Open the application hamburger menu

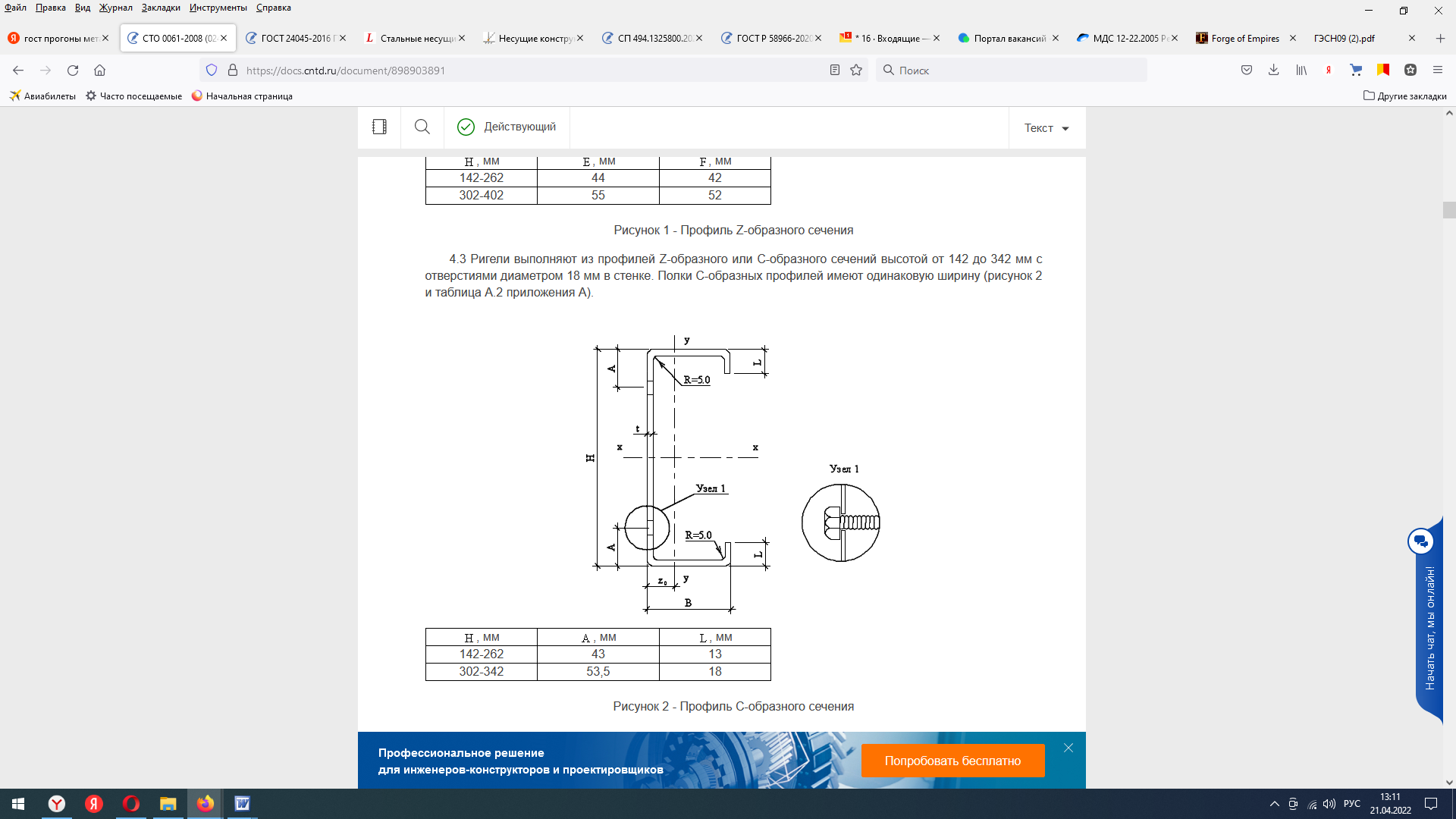click(1438, 70)
